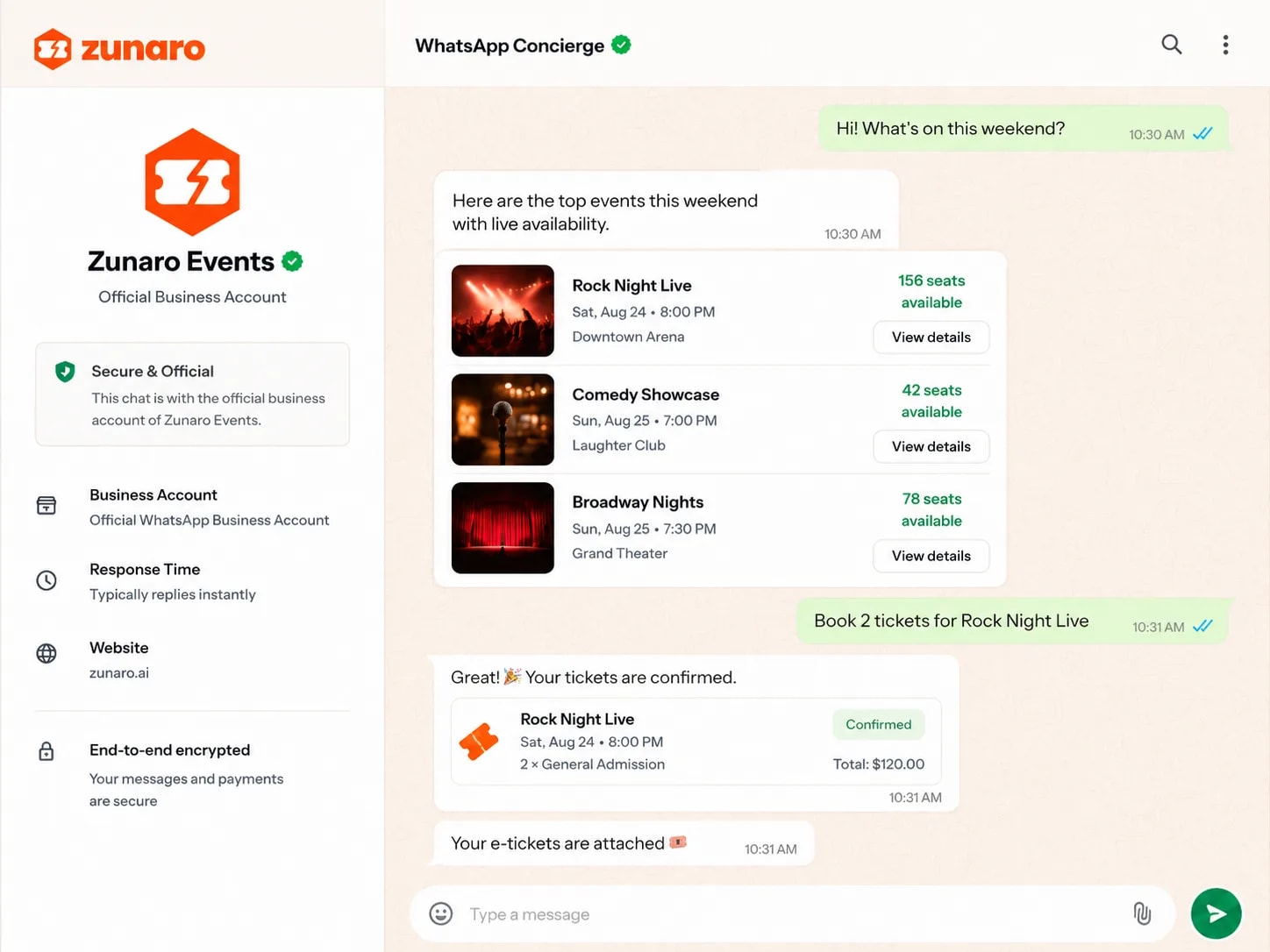Click Official Business Account subtitle
Image resolution: width=1270 pixels, height=952 pixels.
coord(192,297)
